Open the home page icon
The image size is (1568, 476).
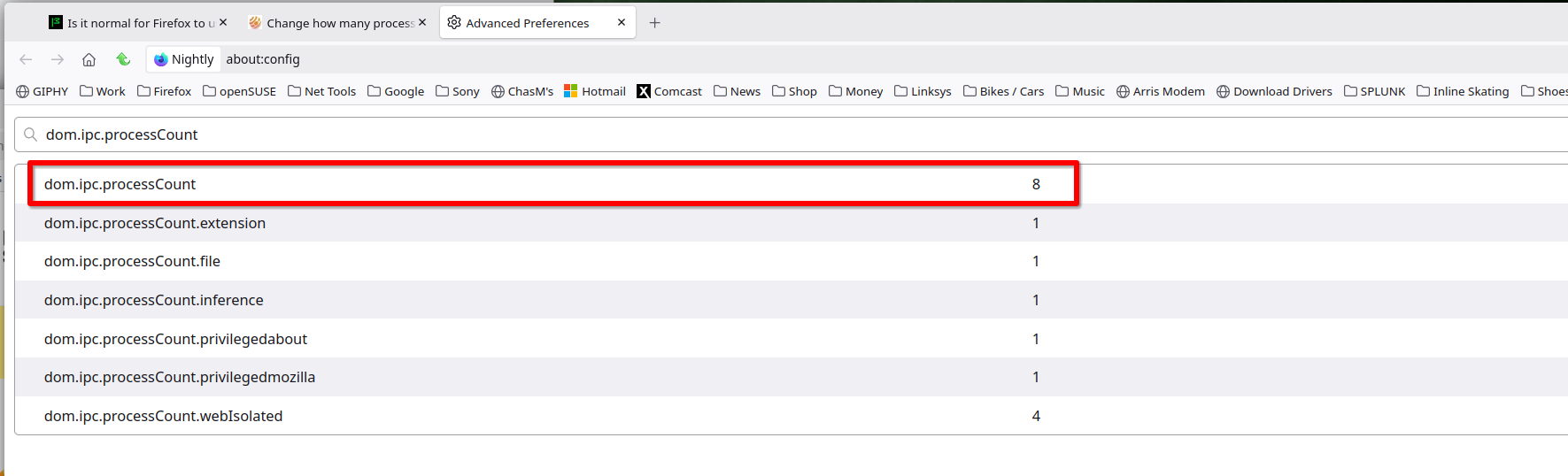pyautogui.click(x=89, y=59)
